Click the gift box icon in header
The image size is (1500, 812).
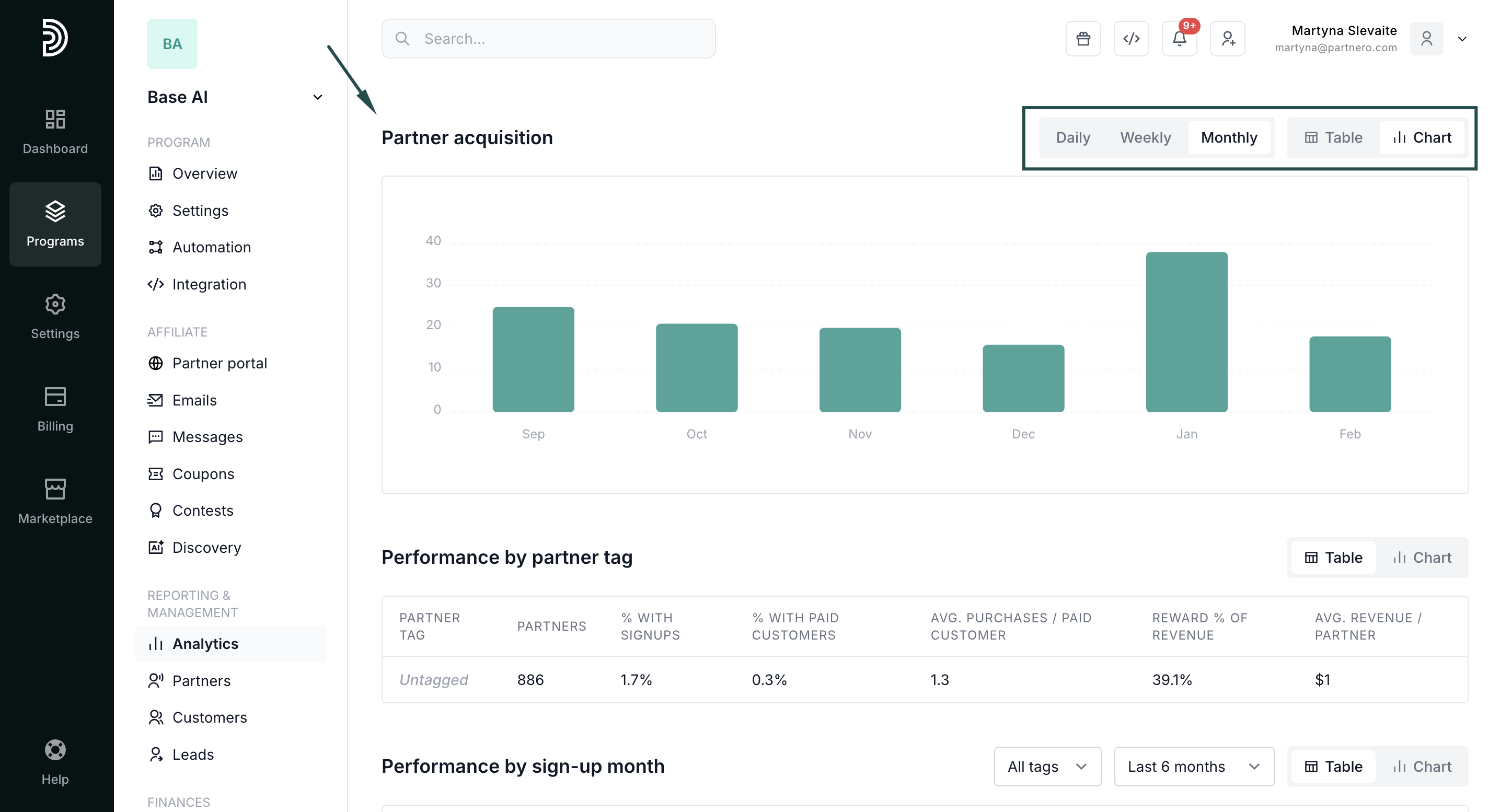pos(1082,39)
